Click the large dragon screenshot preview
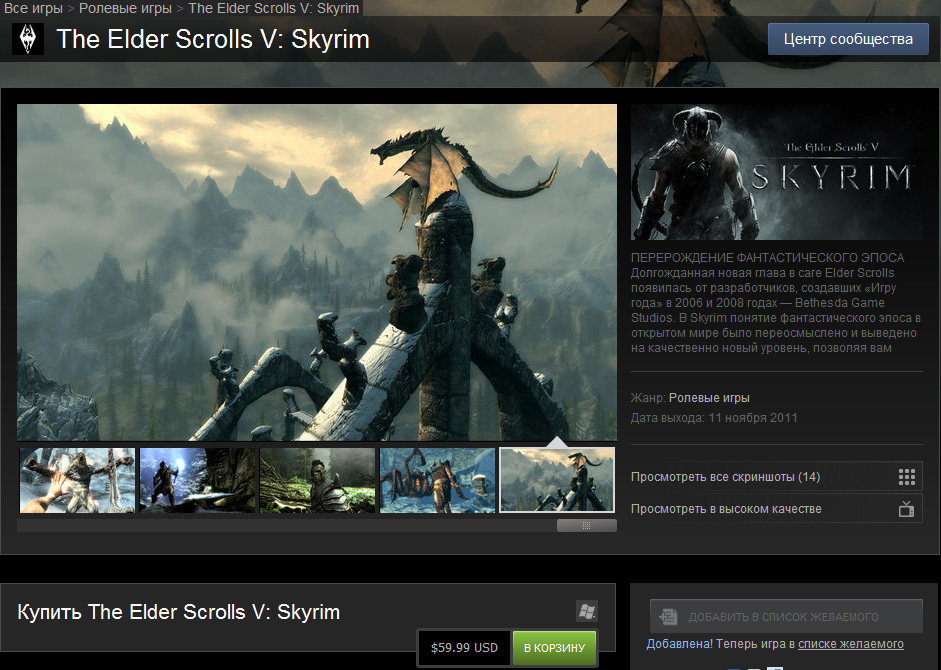 [x=317, y=273]
